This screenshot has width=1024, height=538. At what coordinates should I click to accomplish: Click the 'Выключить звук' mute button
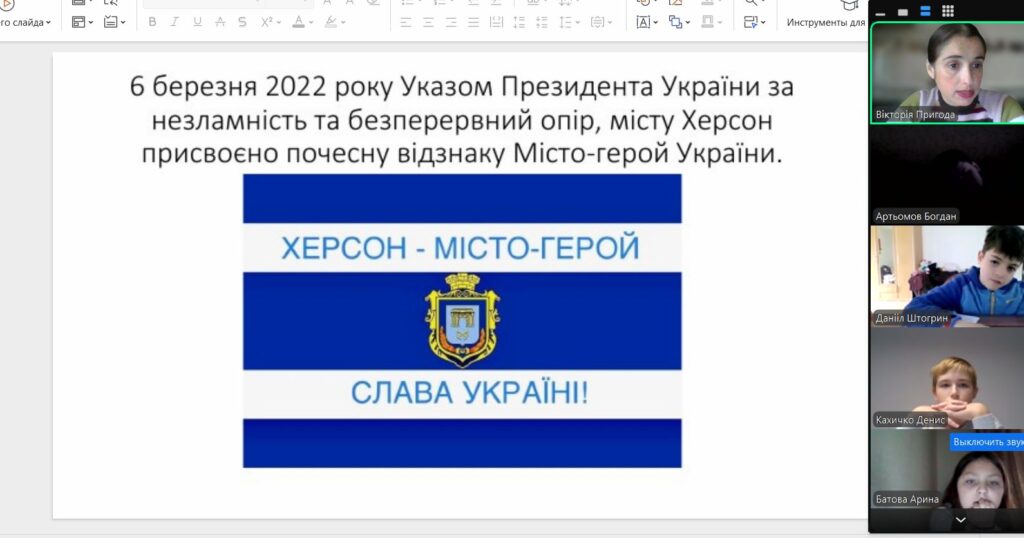point(987,442)
